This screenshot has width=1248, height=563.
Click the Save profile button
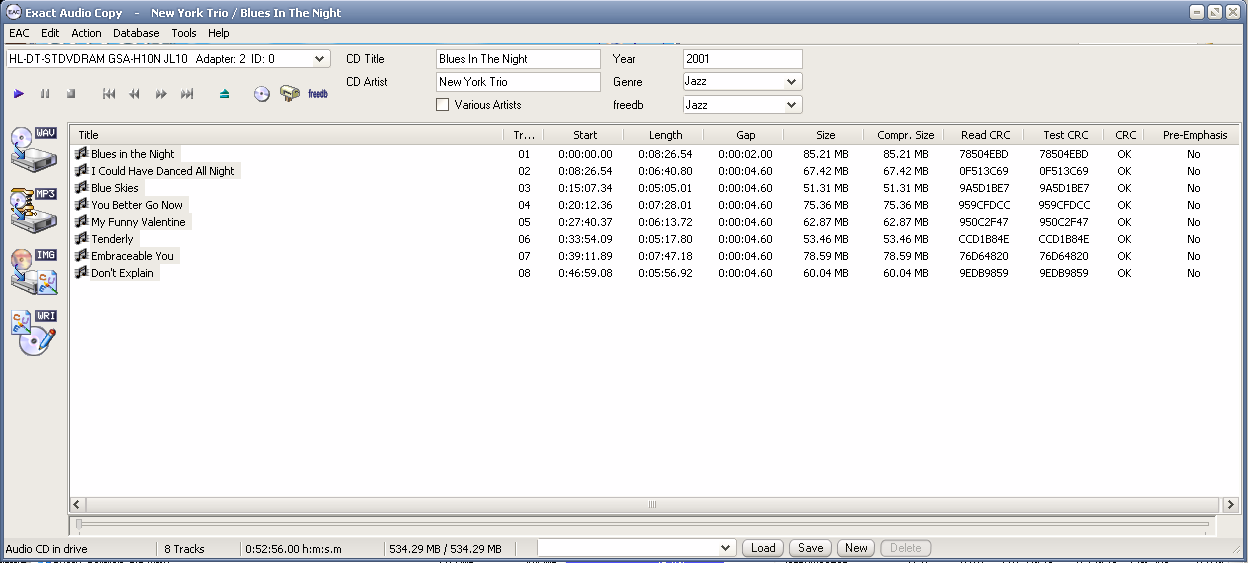[811, 548]
